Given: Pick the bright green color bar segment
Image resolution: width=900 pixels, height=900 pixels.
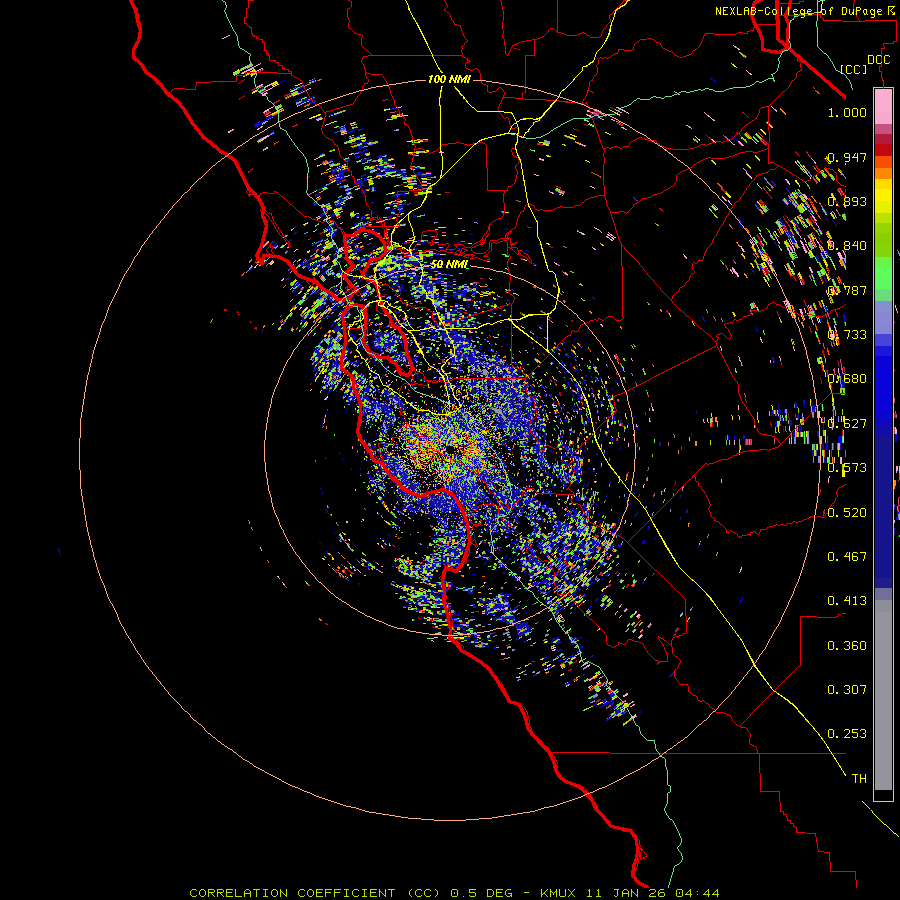Looking at the screenshot, I should (883, 273).
